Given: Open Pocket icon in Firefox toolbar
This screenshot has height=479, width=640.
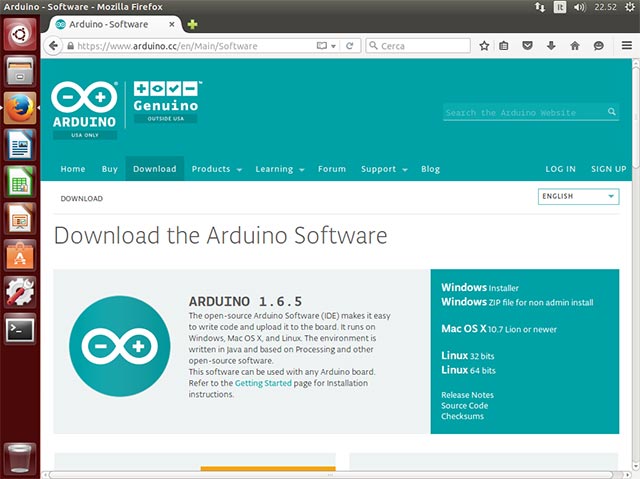Looking at the screenshot, I should click(527, 46).
